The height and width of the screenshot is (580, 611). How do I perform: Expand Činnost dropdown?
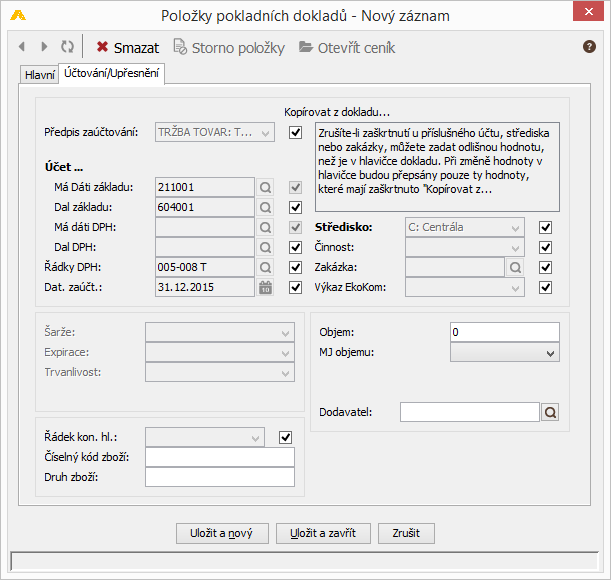465,247
